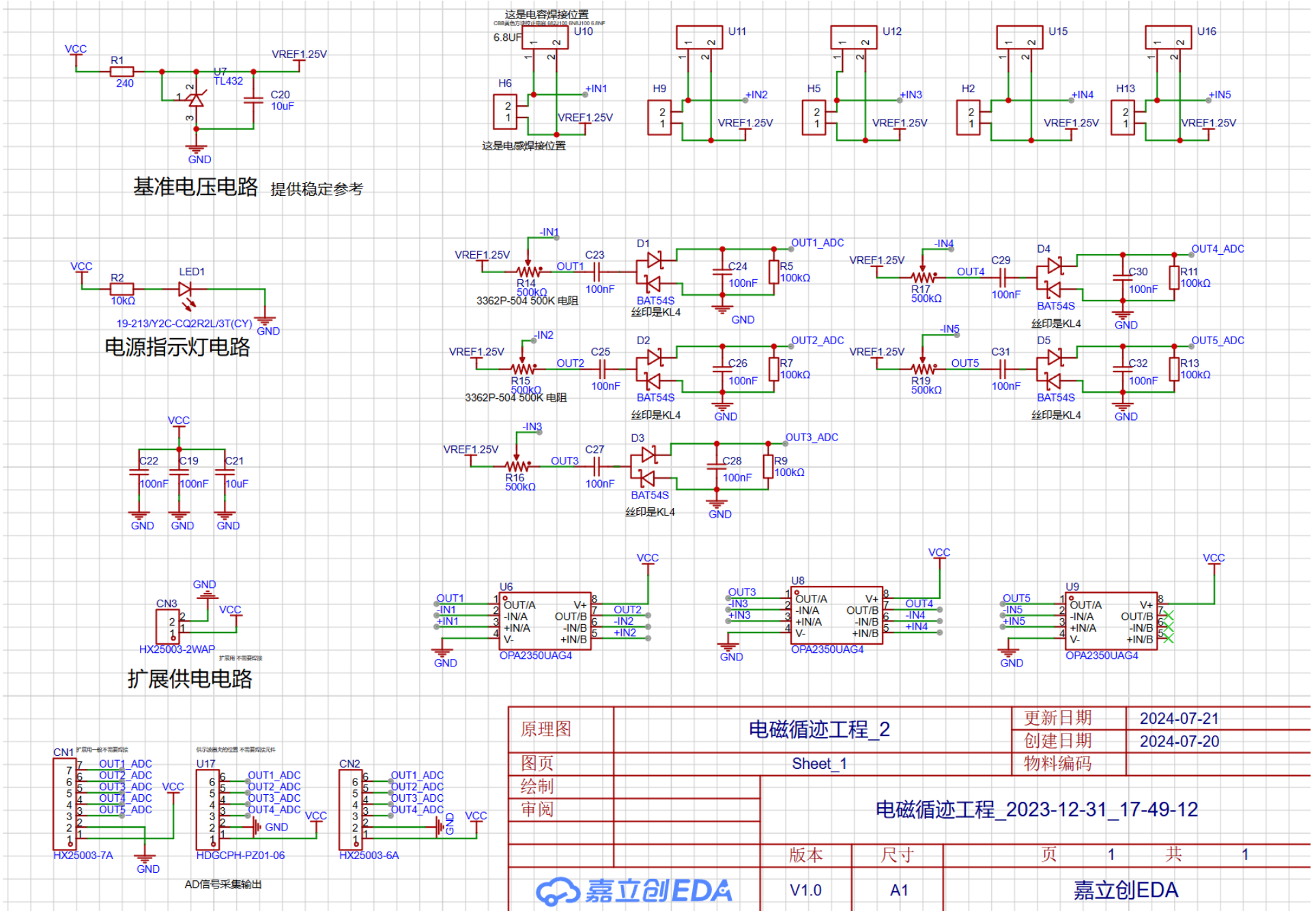Click the +IN1 net label near H6
This screenshot has width=1316, height=911.
[x=597, y=89]
